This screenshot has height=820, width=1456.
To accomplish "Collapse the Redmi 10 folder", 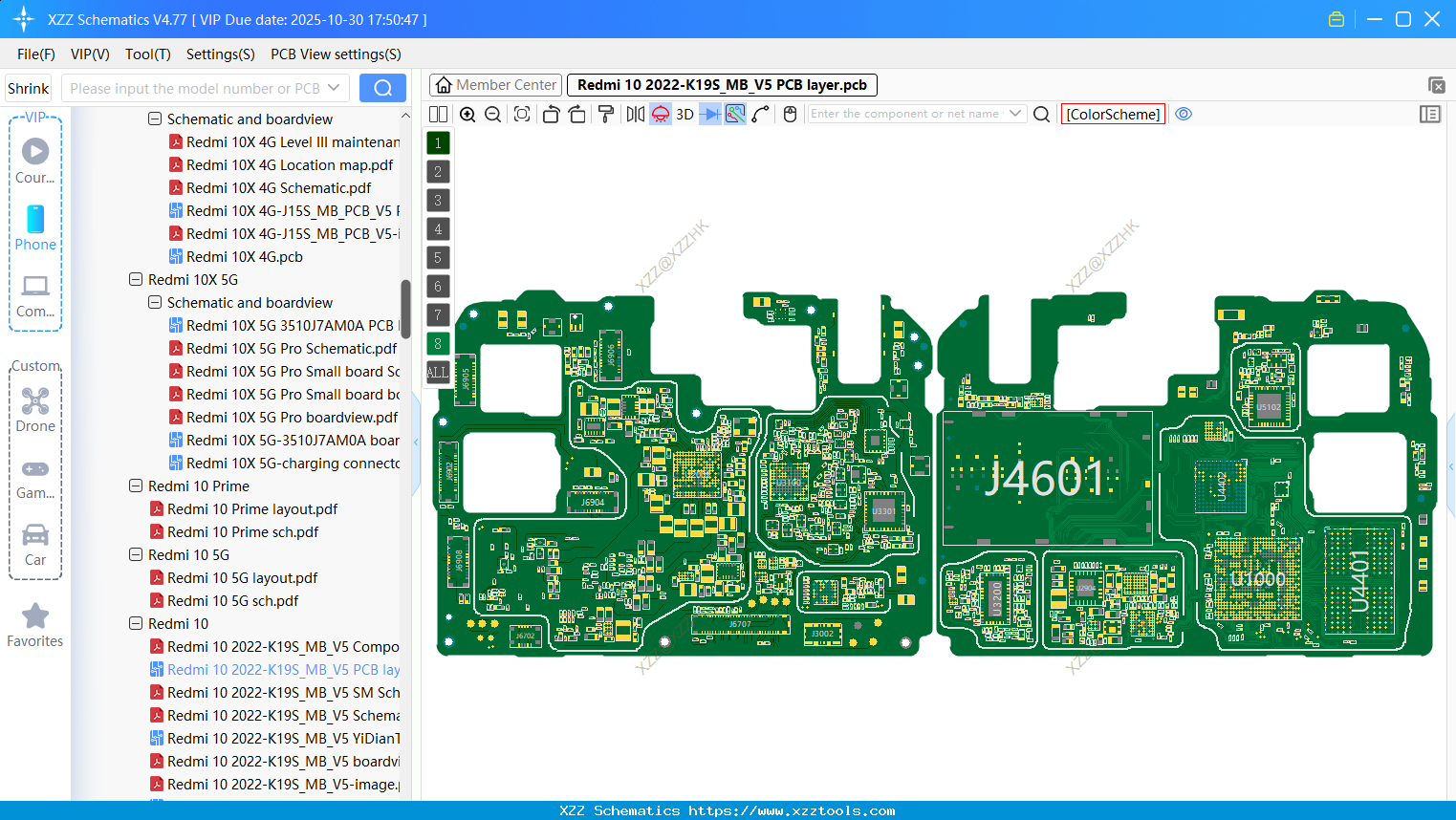I will click(x=136, y=624).
